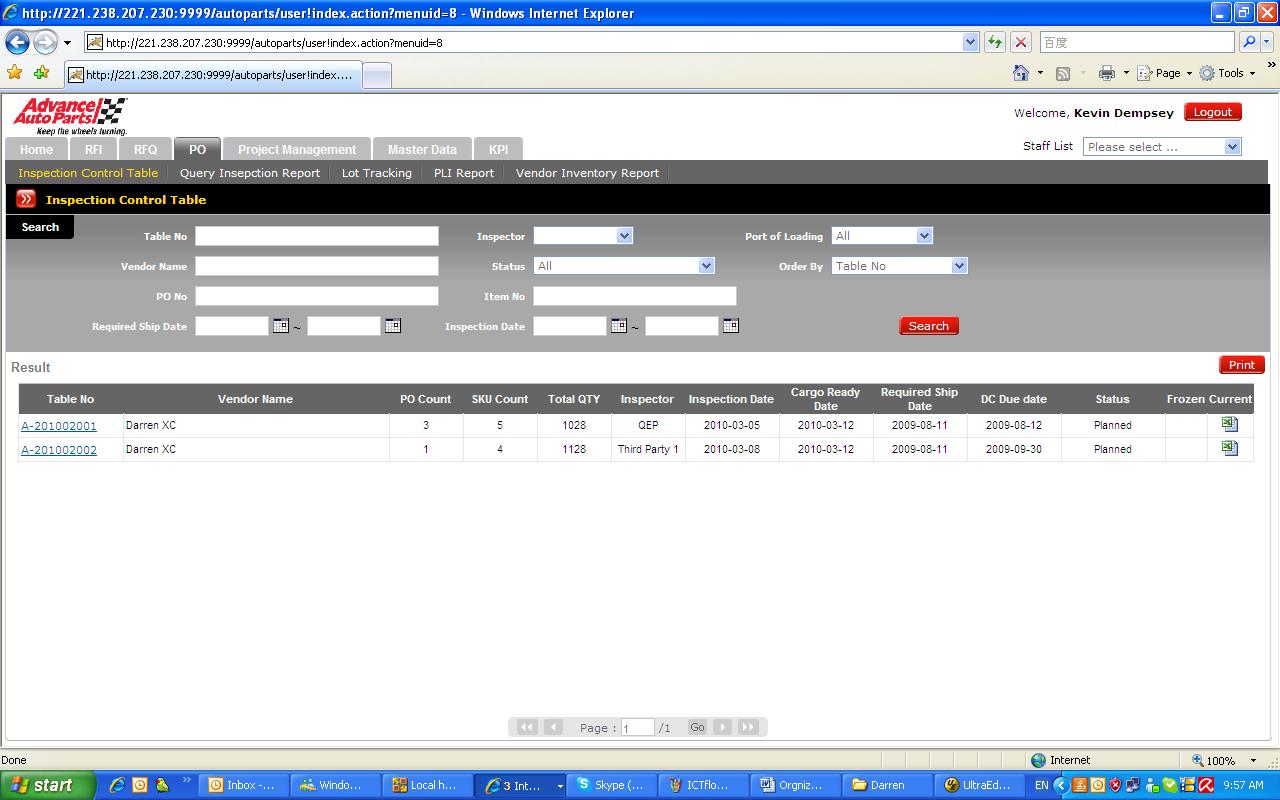Open the Staff List dropdown

click(x=1232, y=147)
